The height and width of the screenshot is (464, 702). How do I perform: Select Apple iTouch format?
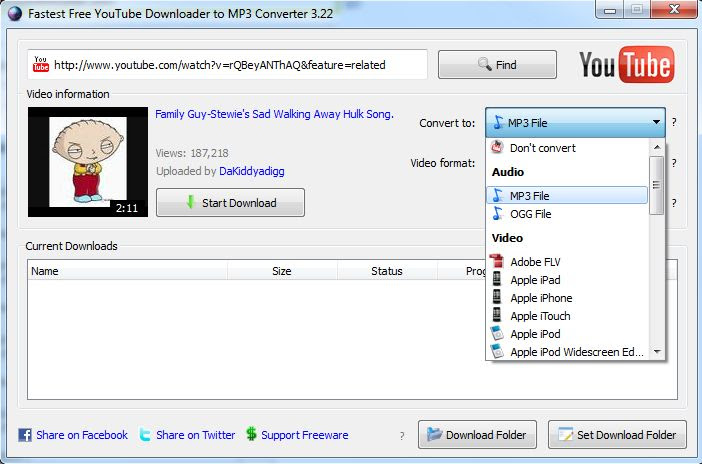pos(567,315)
